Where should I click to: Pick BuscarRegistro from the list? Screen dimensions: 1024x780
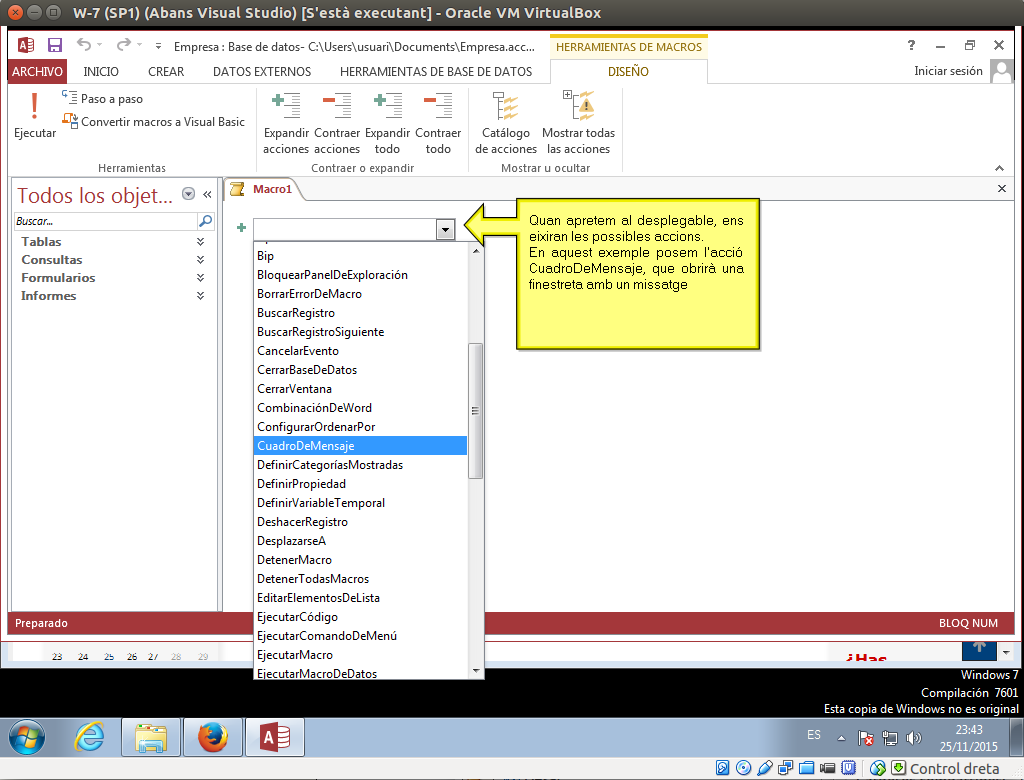pos(360,312)
